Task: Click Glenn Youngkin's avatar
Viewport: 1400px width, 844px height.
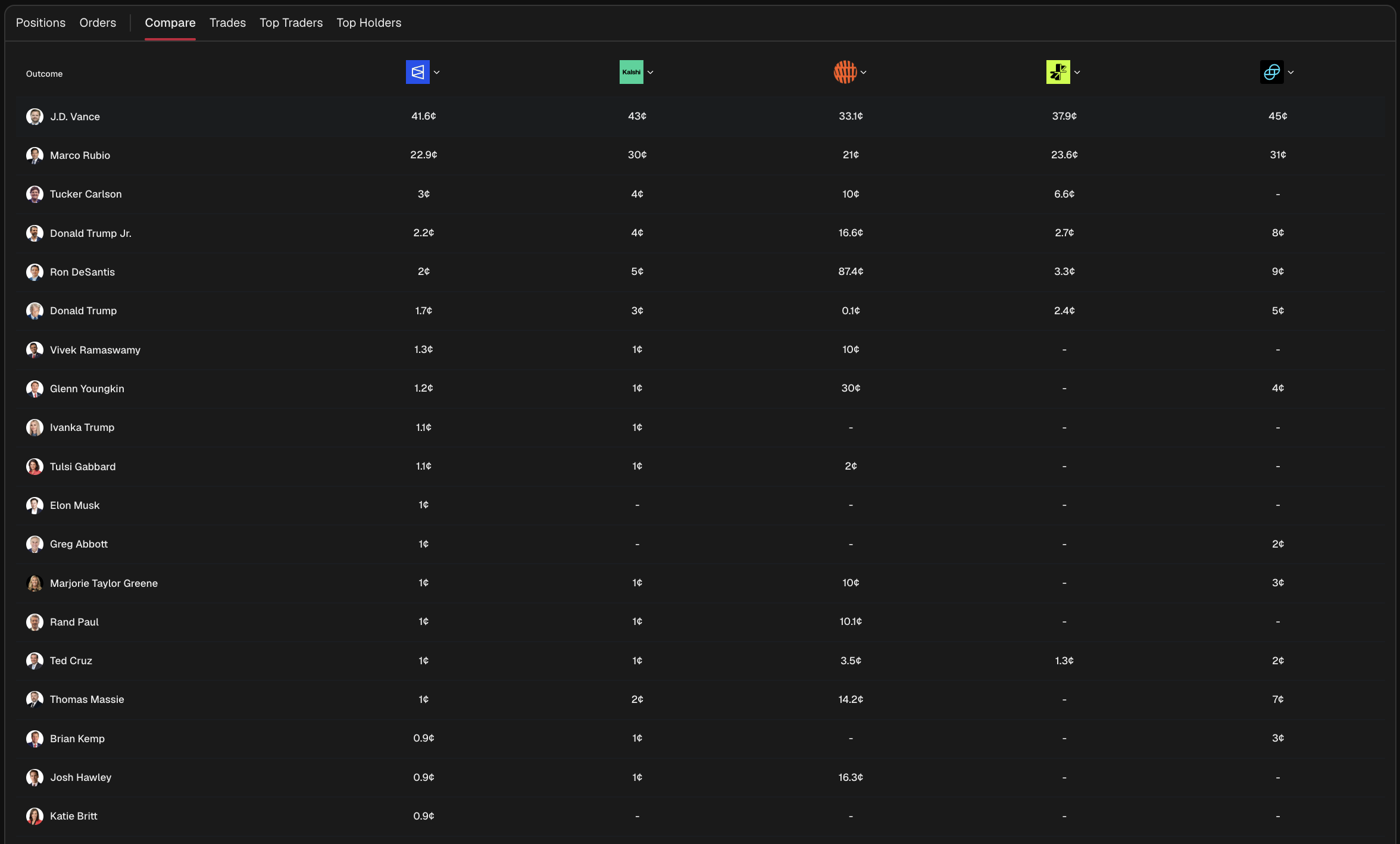Action: (x=35, y=389)
